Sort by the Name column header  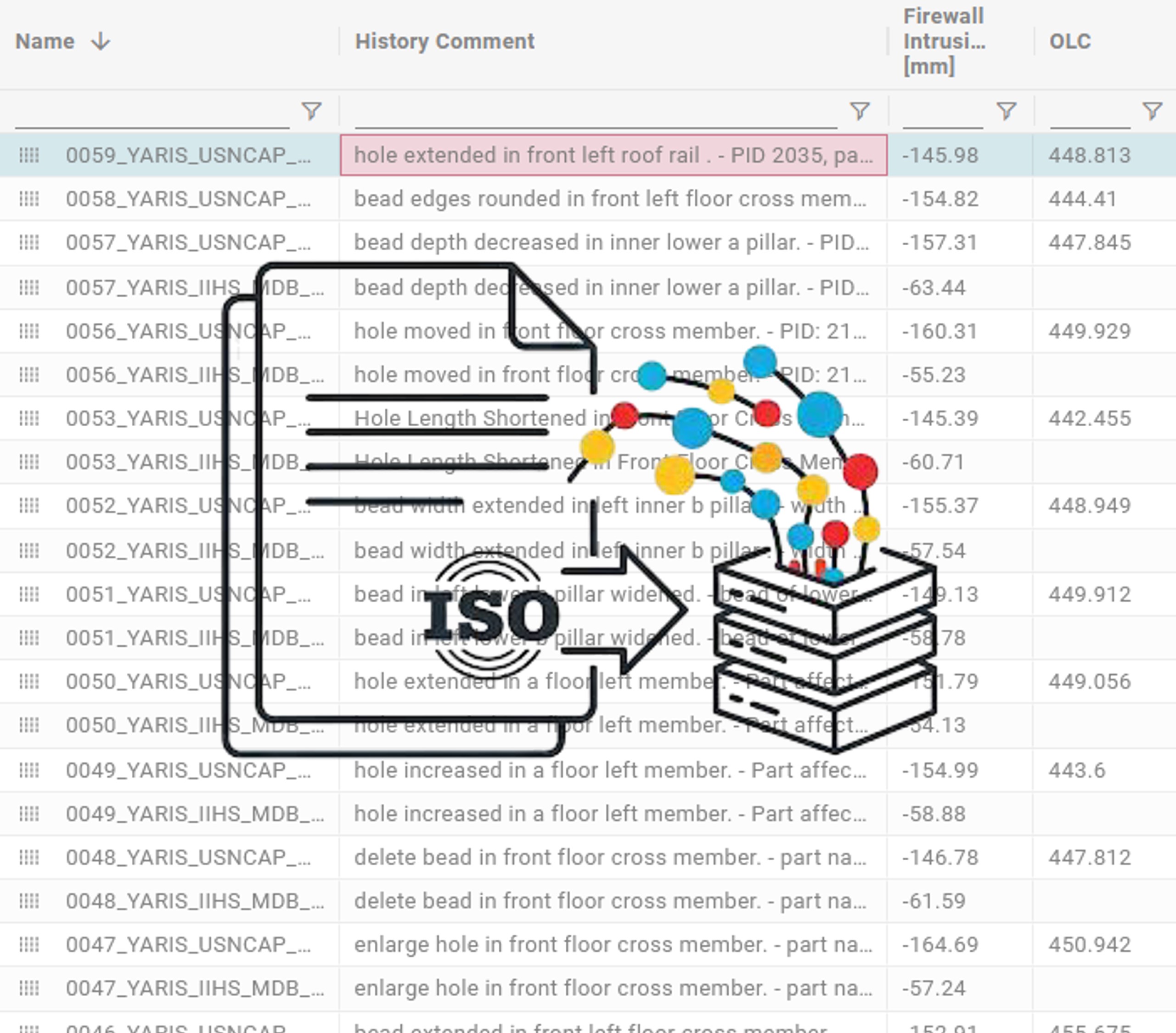45,41
